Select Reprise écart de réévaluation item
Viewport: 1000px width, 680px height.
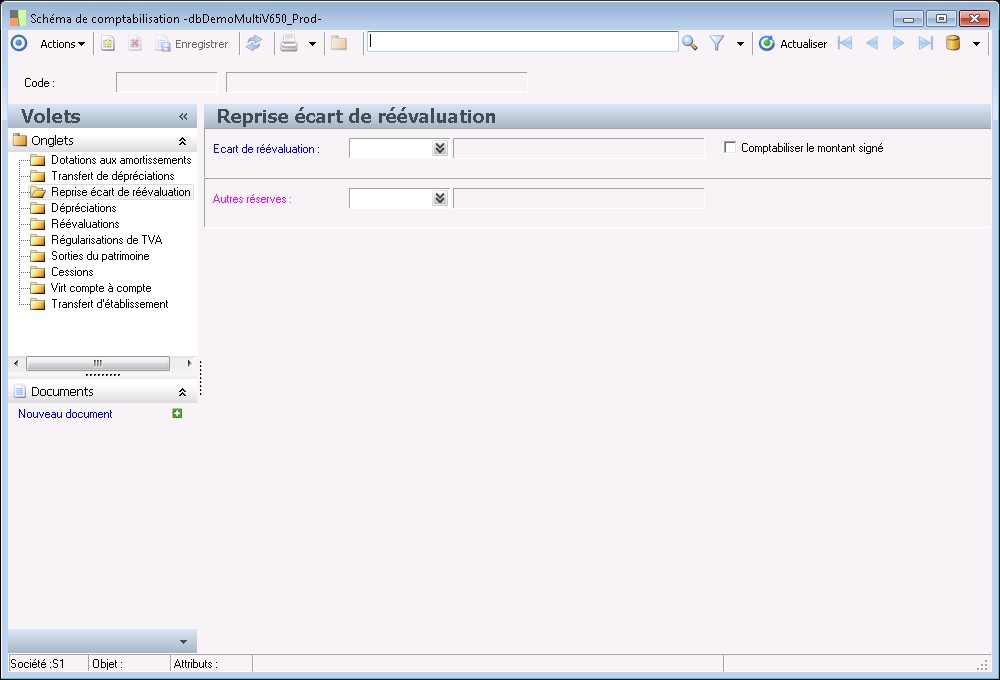tap(121, 192)
